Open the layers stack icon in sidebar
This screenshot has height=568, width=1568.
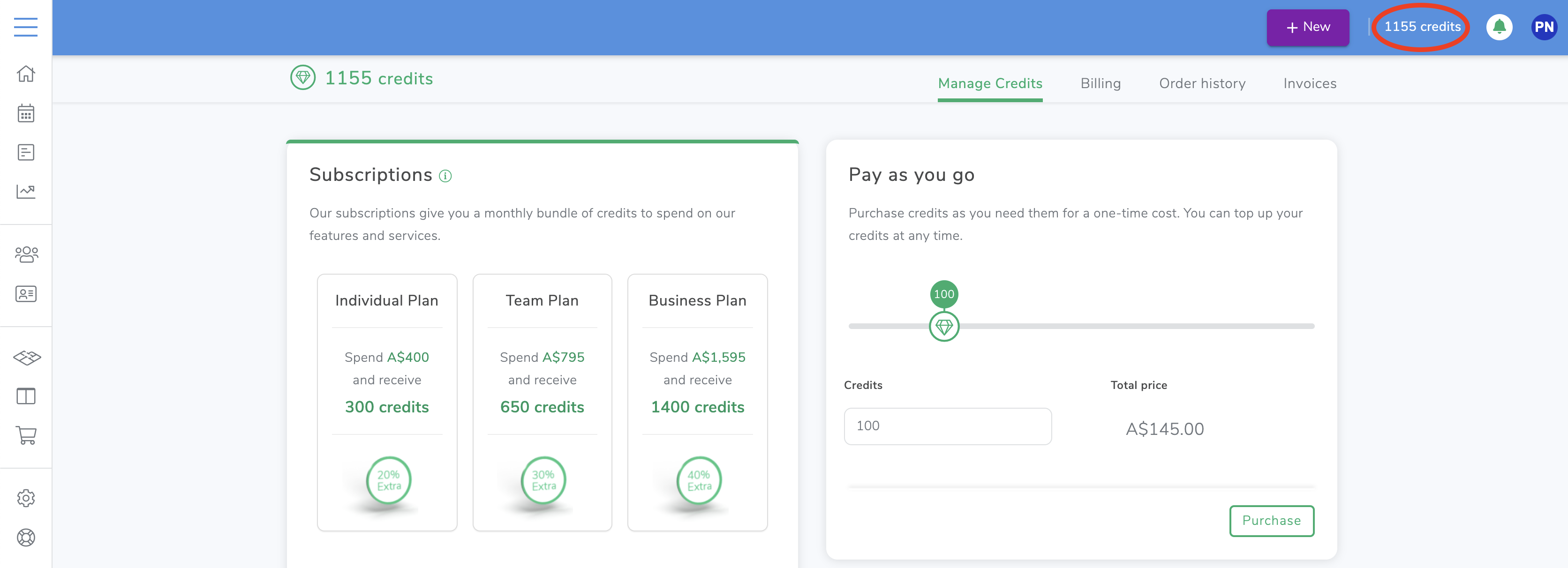(27, 358)
